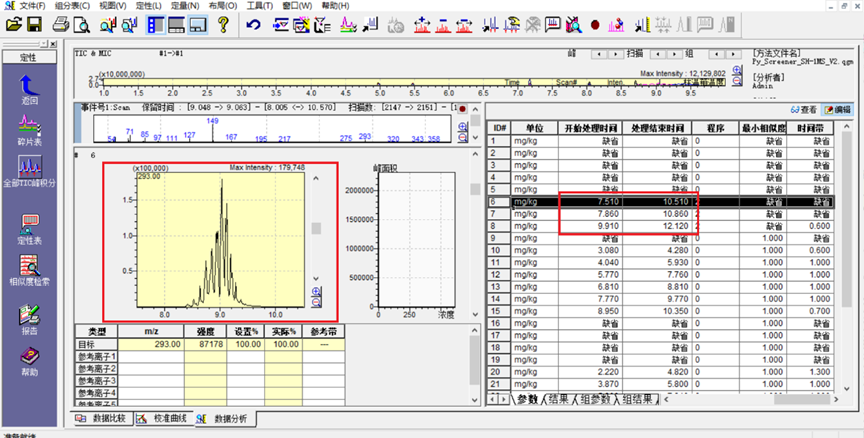Toggle 查看 view mode button
This screenshot has height=438, width=864.
pos(803,109)
